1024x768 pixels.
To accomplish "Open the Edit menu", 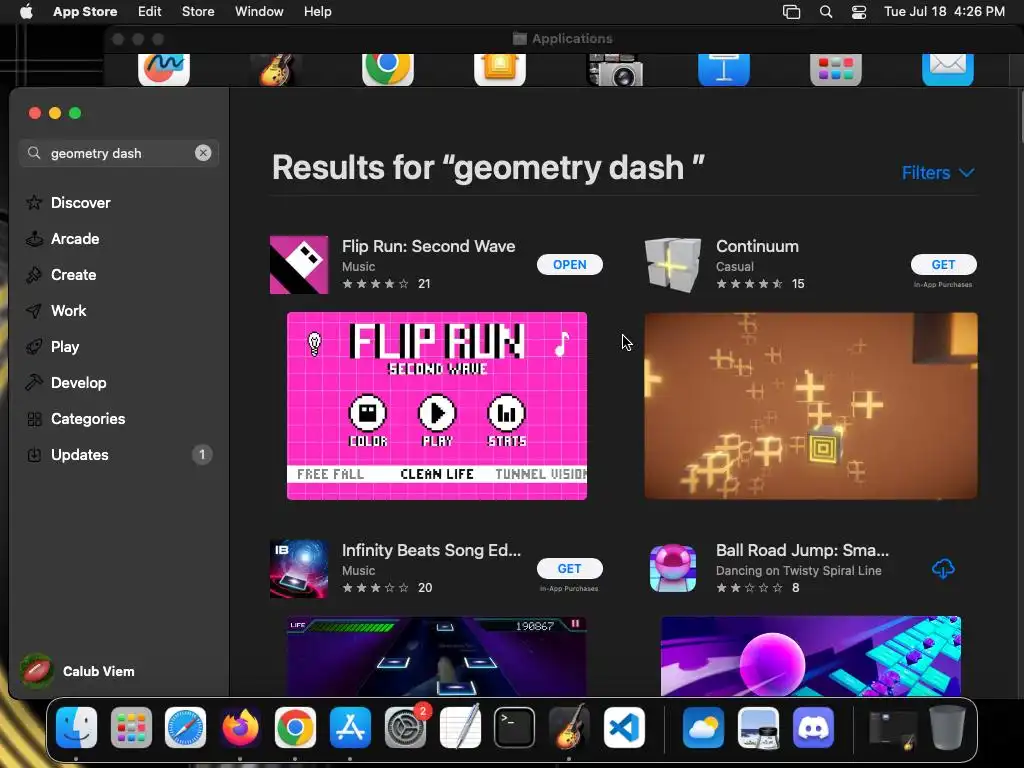I will (x=150, y=11).
